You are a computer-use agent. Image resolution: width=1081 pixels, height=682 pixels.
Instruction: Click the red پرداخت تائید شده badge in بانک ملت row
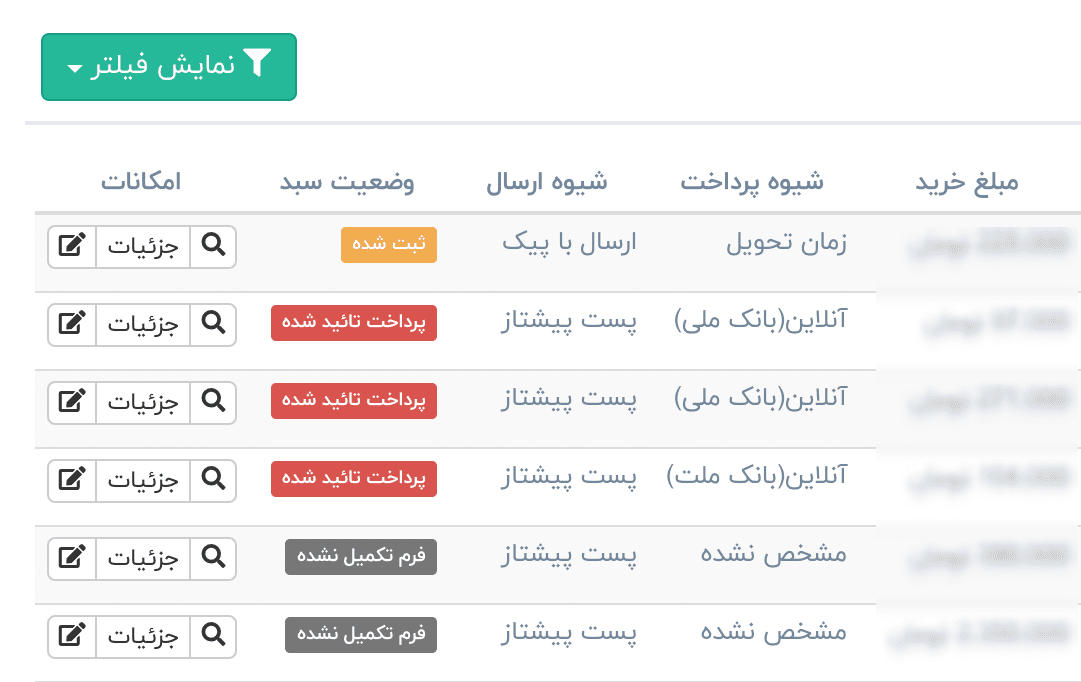(x=354, y=479)
